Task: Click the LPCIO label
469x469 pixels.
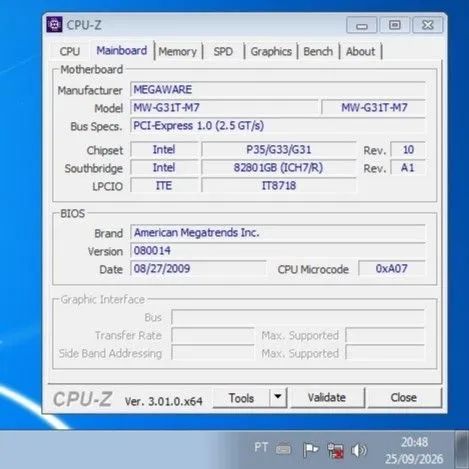Action: coord(107,187)
